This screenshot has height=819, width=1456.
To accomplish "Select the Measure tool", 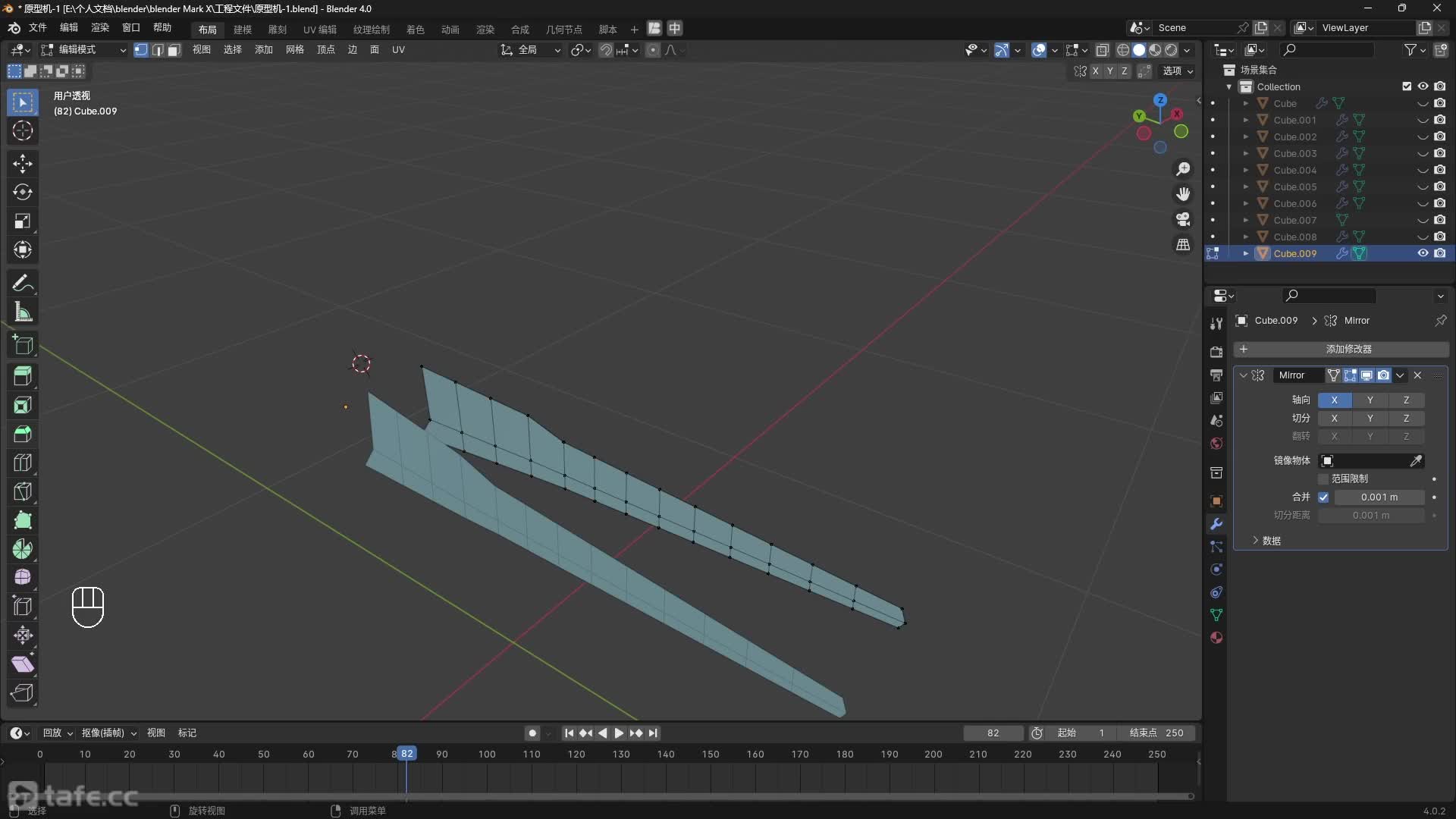I will tap(23, 312).
